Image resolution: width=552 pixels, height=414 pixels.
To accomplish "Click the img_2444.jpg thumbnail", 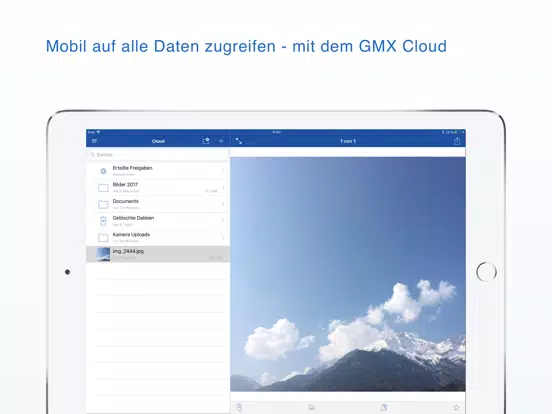I will click(103, 254).
